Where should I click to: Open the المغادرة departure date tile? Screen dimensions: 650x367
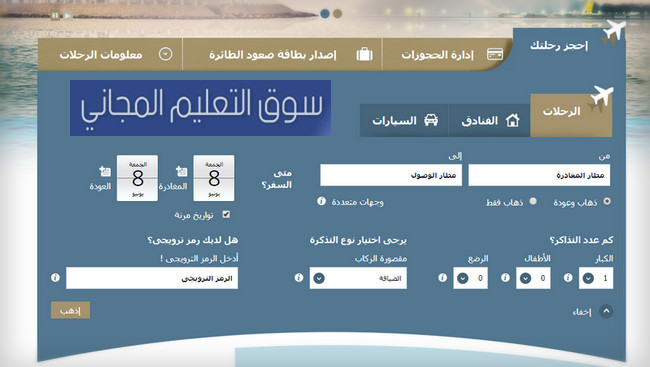click(213, 178)
